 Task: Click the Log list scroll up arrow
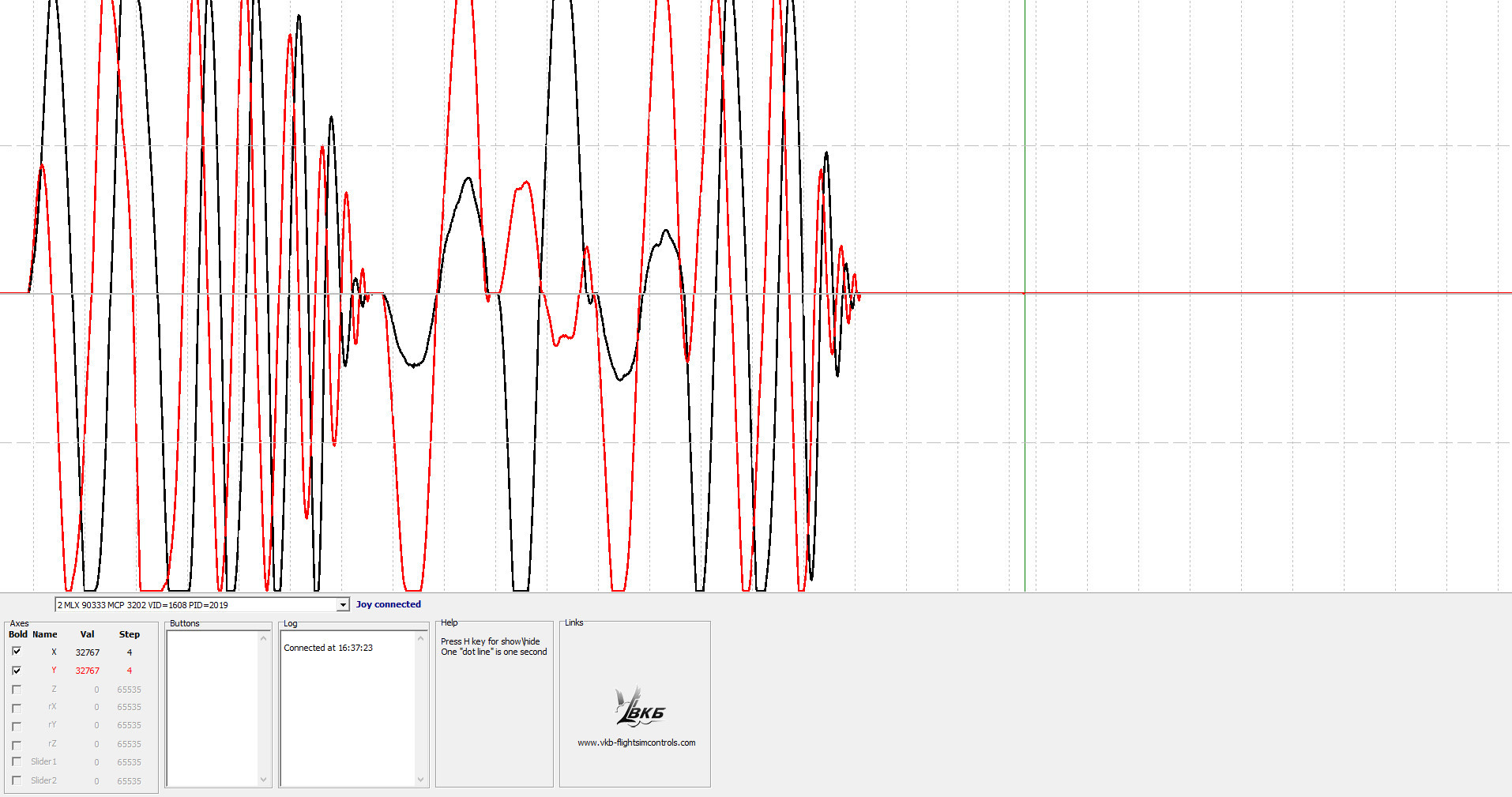click(420, 638)
